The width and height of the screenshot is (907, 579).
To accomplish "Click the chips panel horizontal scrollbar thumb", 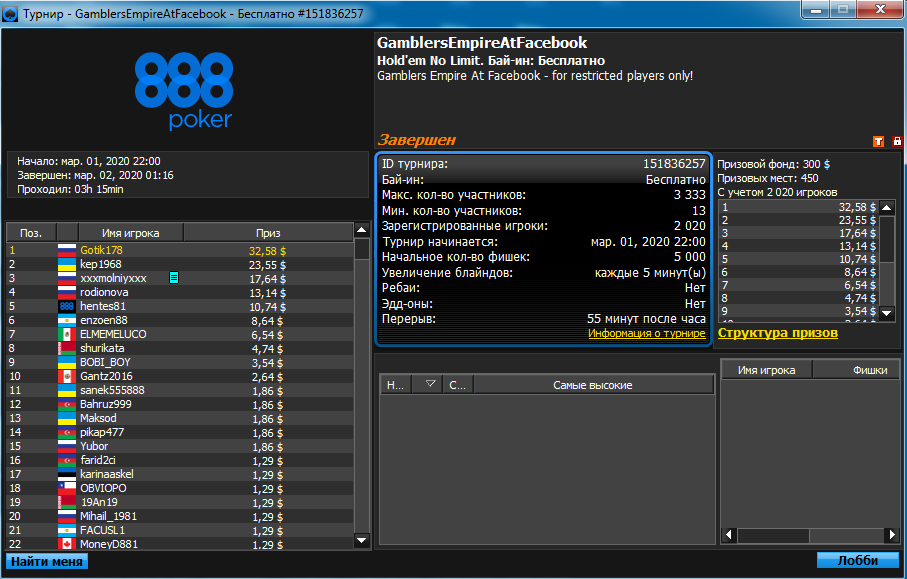I will pos(773,536).
